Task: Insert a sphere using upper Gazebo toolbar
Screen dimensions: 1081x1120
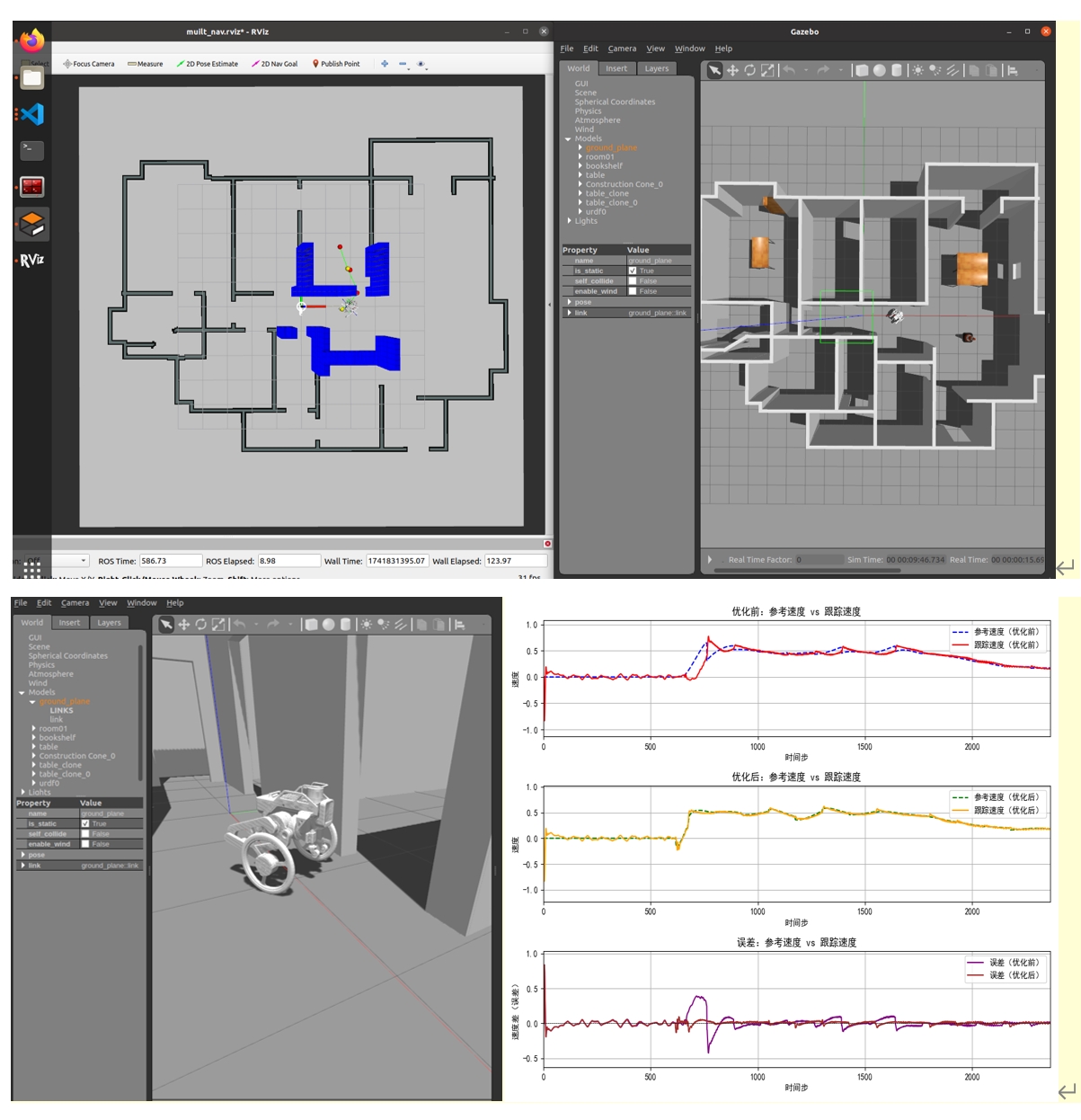Action: coord(880,70)
